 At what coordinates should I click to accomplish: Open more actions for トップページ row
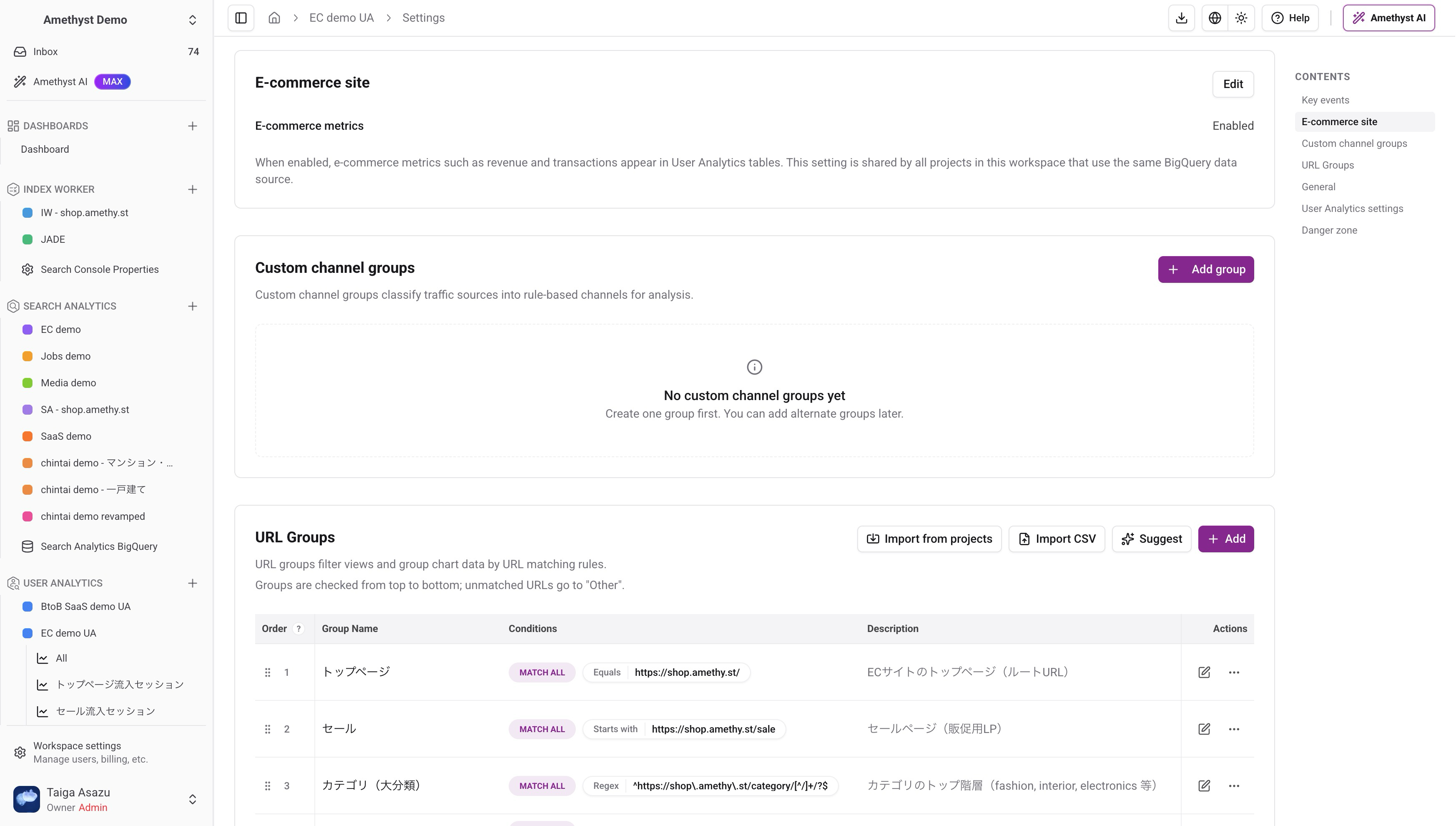click(x=1234, y=672)
